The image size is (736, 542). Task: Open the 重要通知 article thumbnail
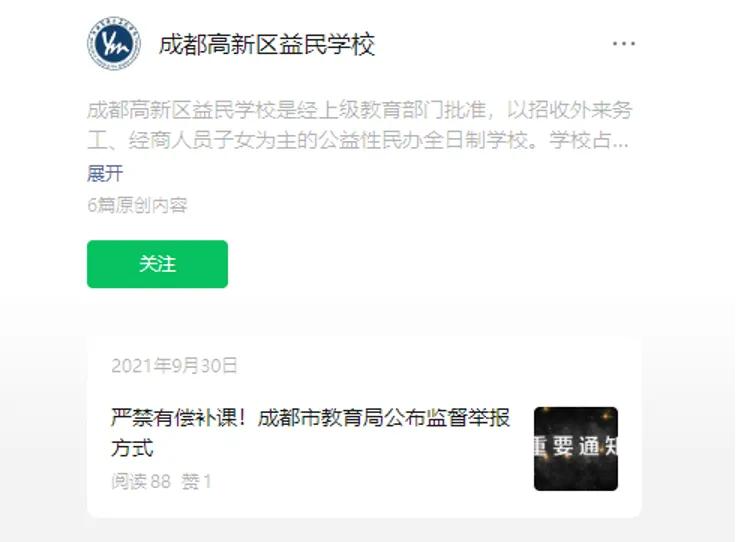(576, 449)
